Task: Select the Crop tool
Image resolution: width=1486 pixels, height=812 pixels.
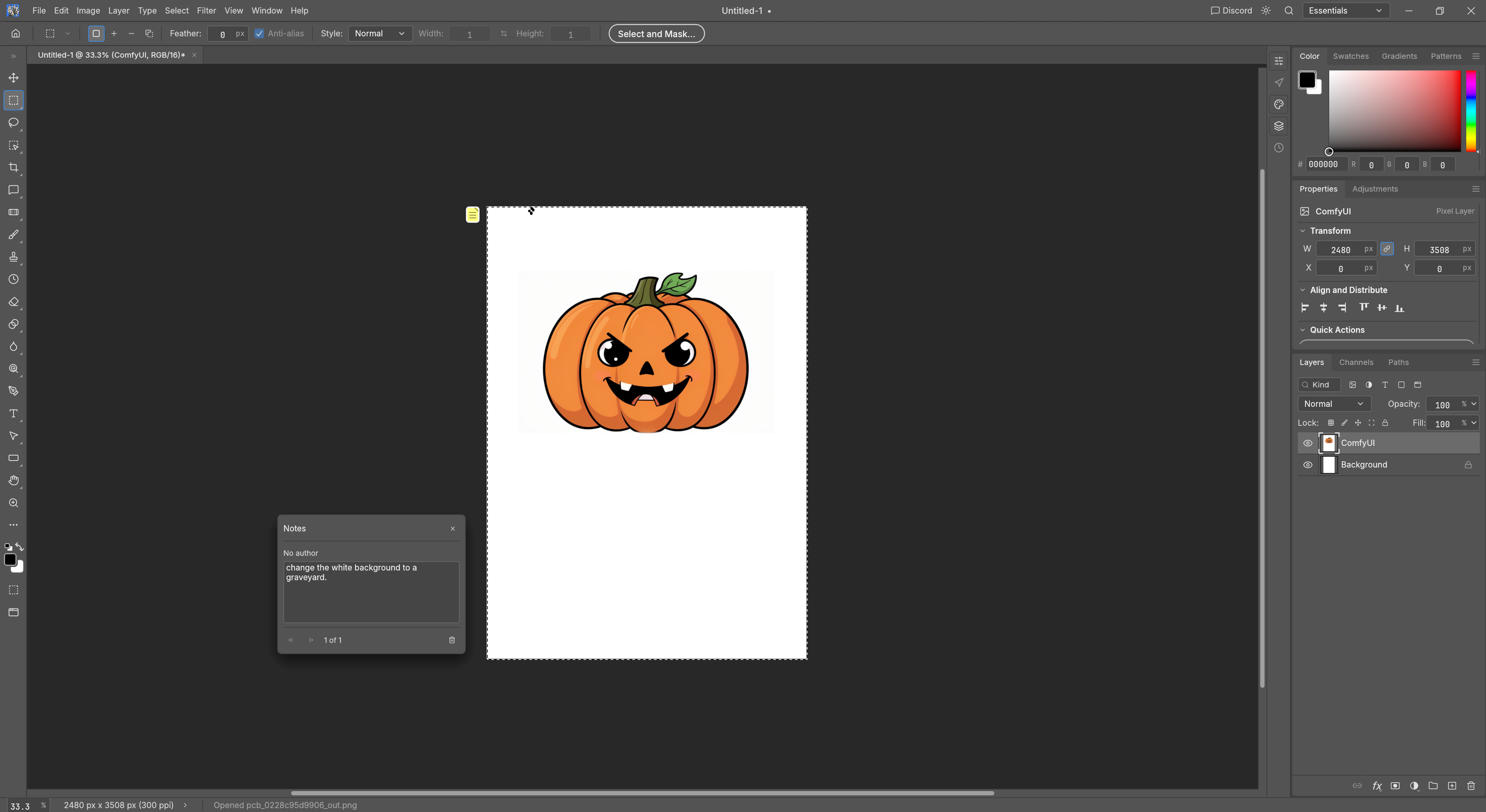Action: pos(13,167)
